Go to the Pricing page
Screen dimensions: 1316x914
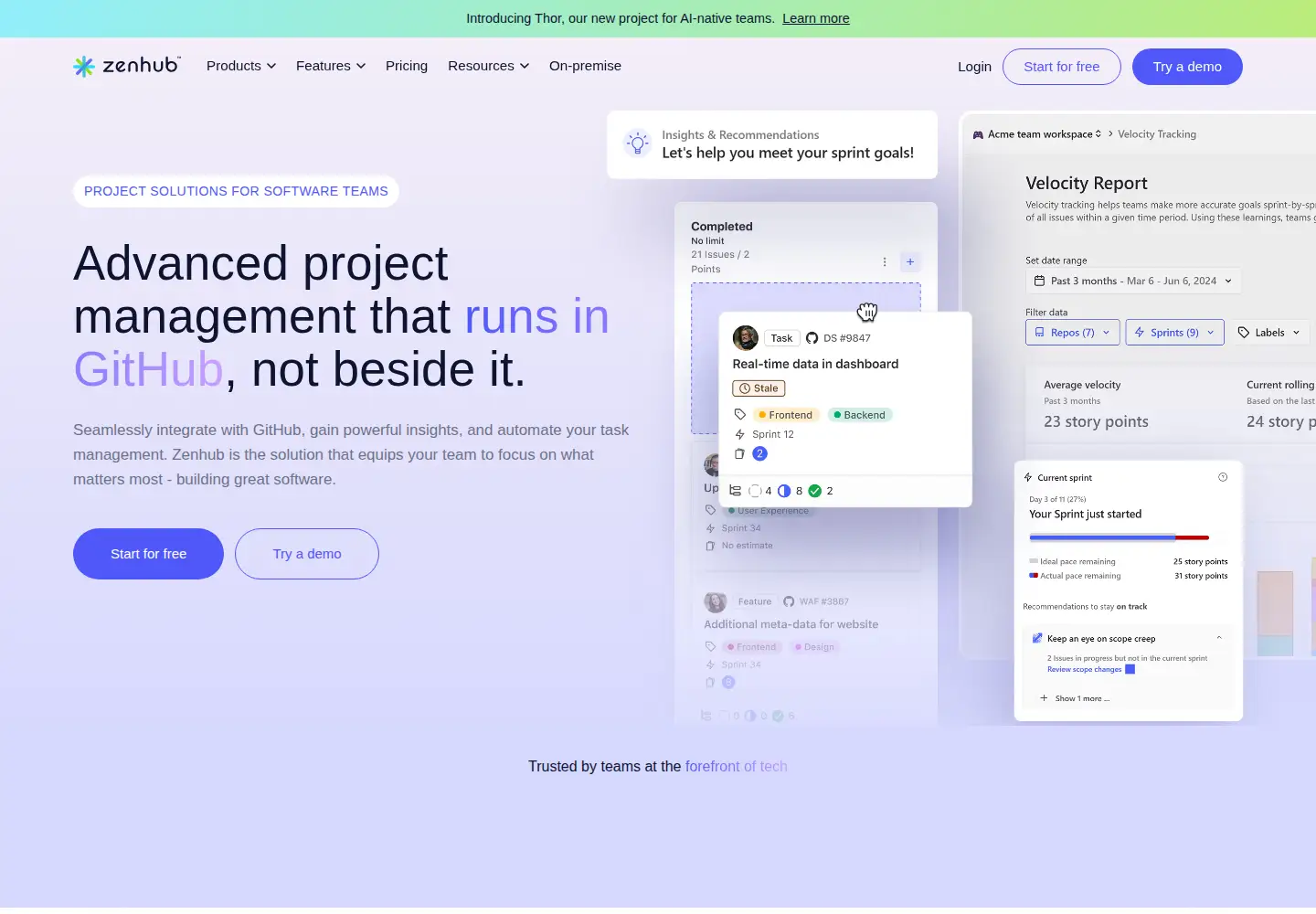[x=407, y=66]
